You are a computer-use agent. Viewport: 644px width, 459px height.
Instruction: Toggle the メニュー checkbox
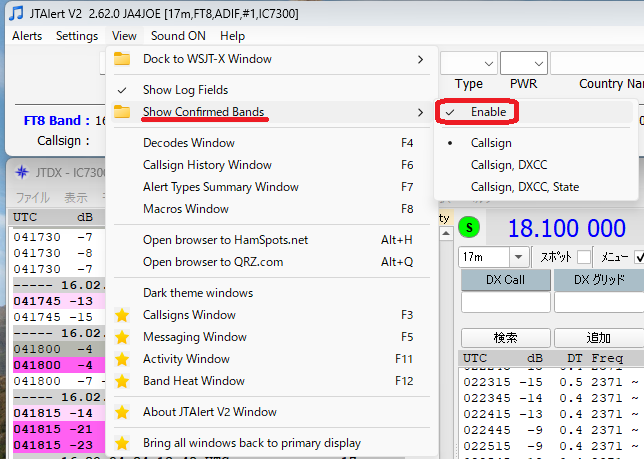pyautogui.click(x=639, y=257)
